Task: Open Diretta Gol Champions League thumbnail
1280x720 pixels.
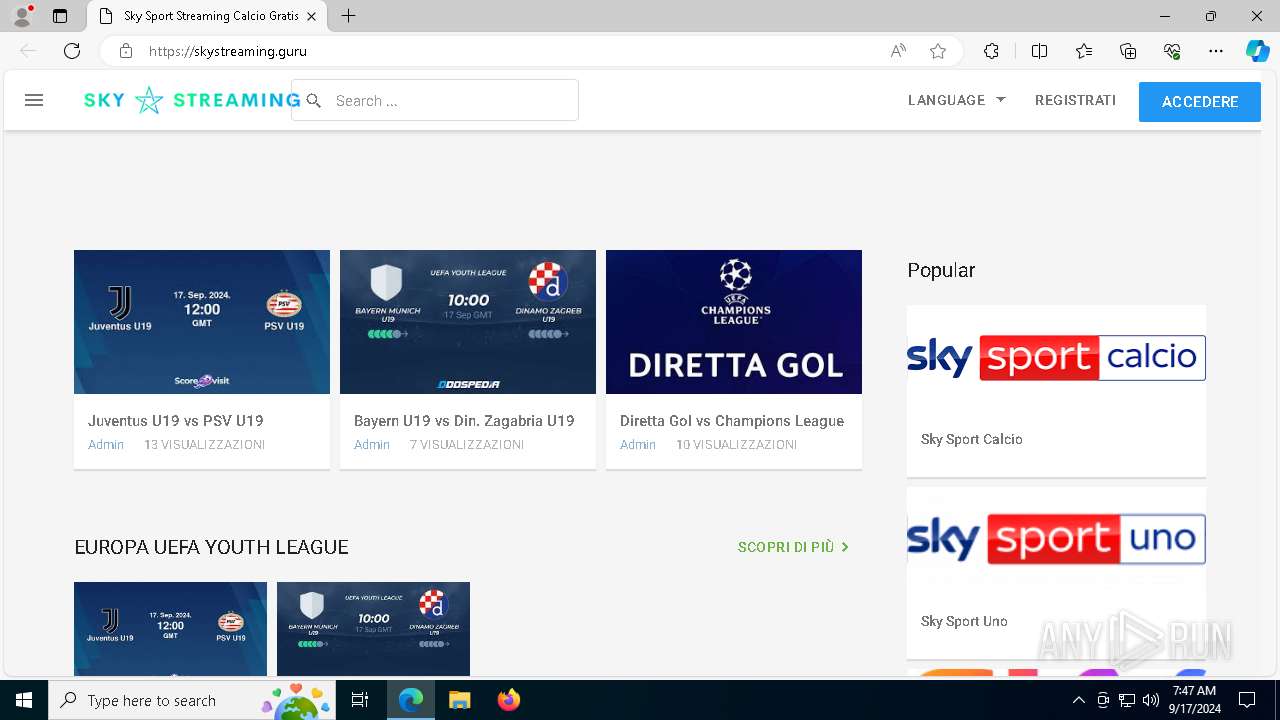Action: pos(734,322)
